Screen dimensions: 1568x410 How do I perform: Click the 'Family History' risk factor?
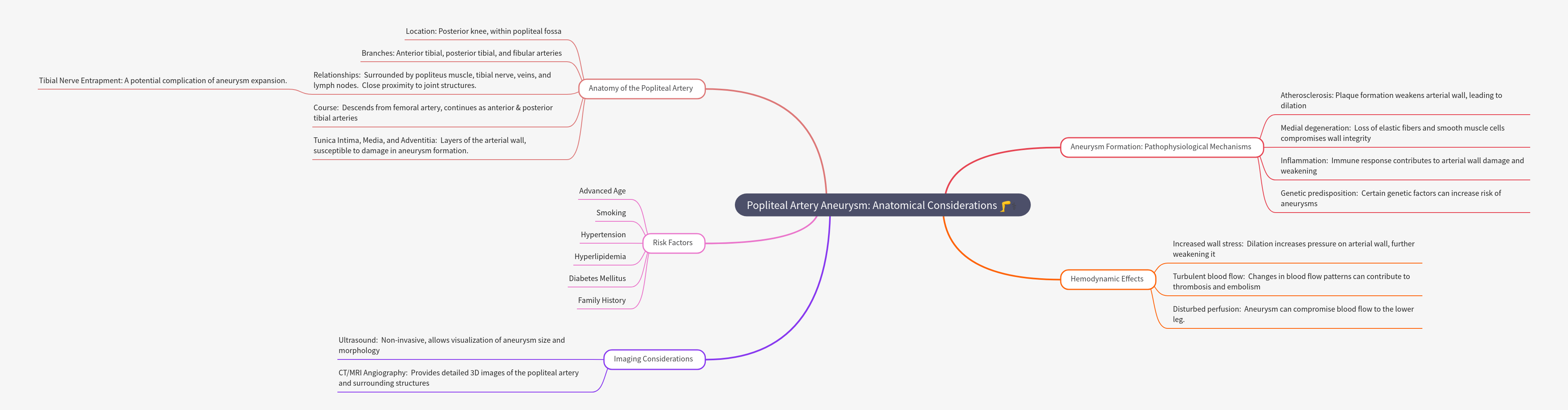pyautogui.click(x=602, y=301)
